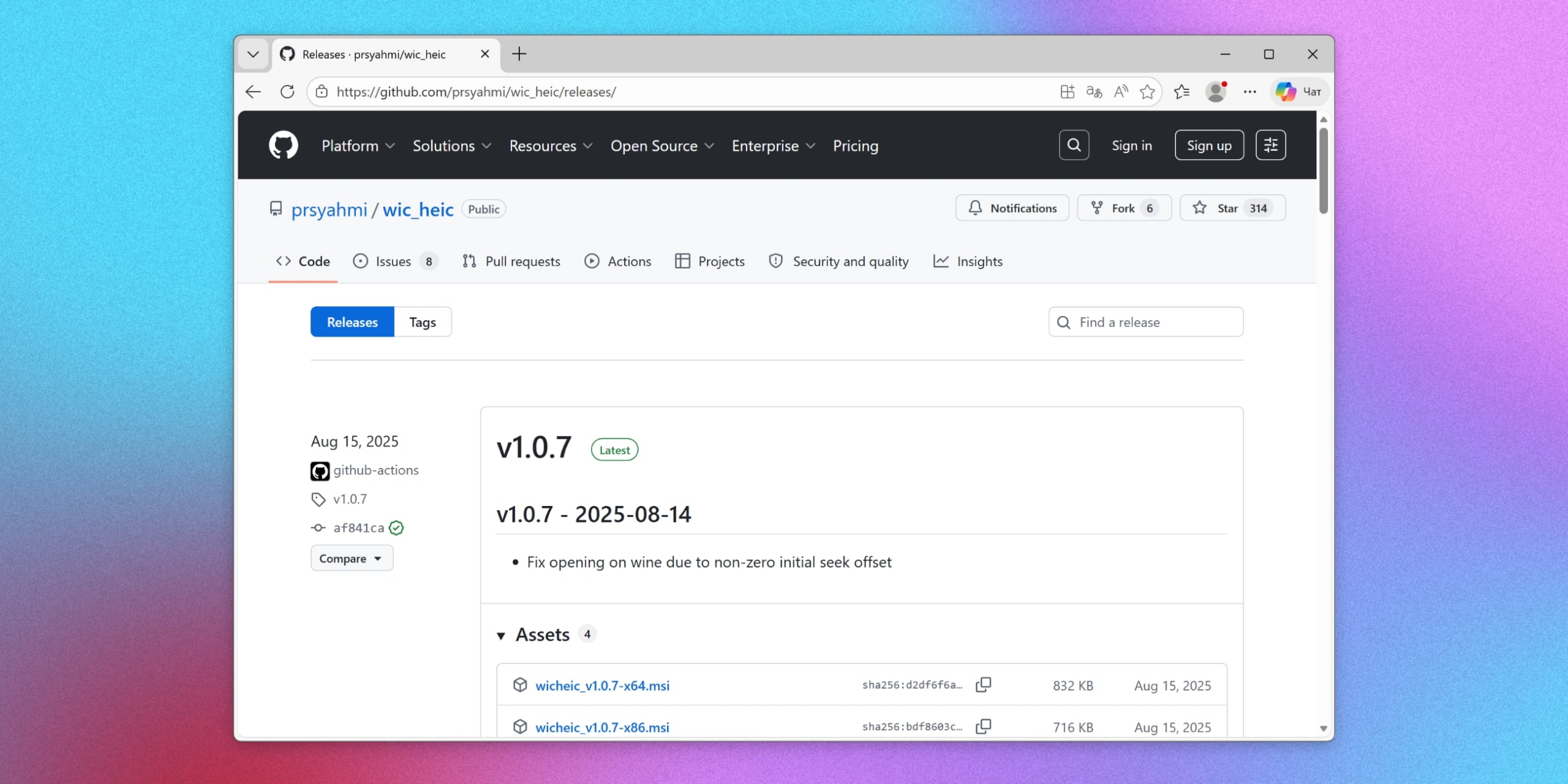Click the appearance settings icon beside Sign up
The image size is (1568, 784).
pos(1270,145)
